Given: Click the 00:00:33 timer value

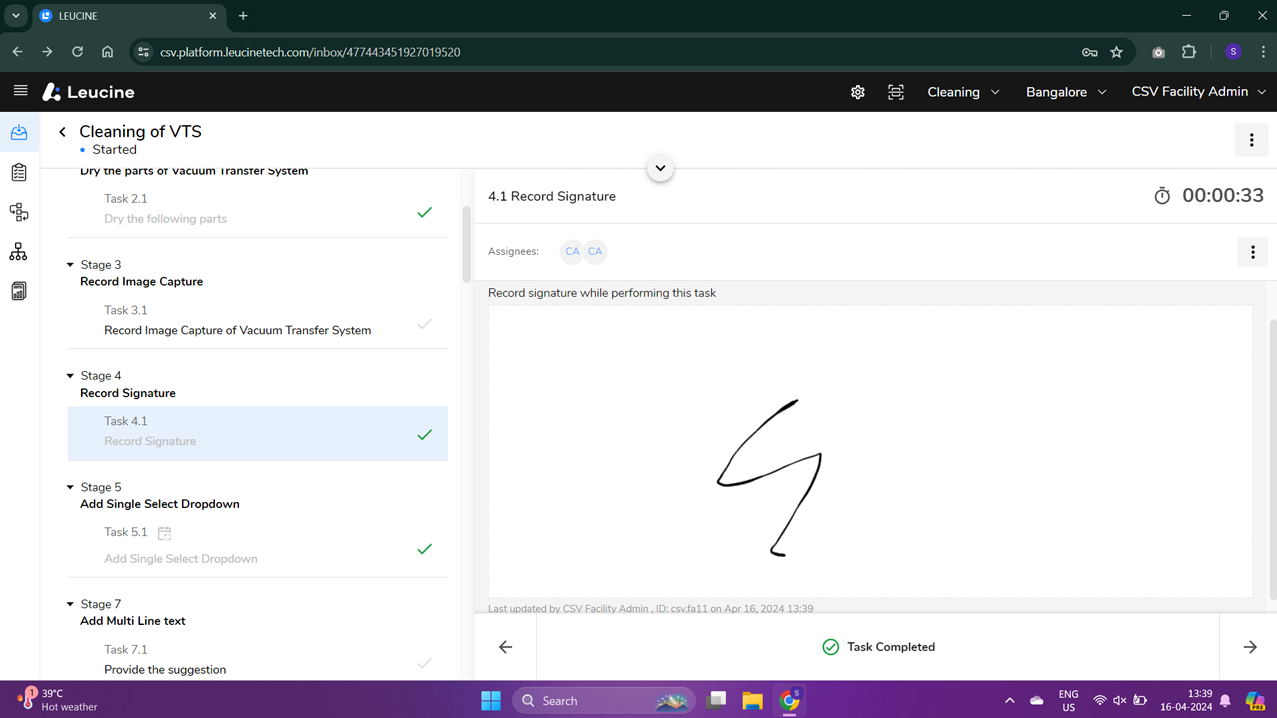Looking at the screenshot, I should [x=1222, y=196].
